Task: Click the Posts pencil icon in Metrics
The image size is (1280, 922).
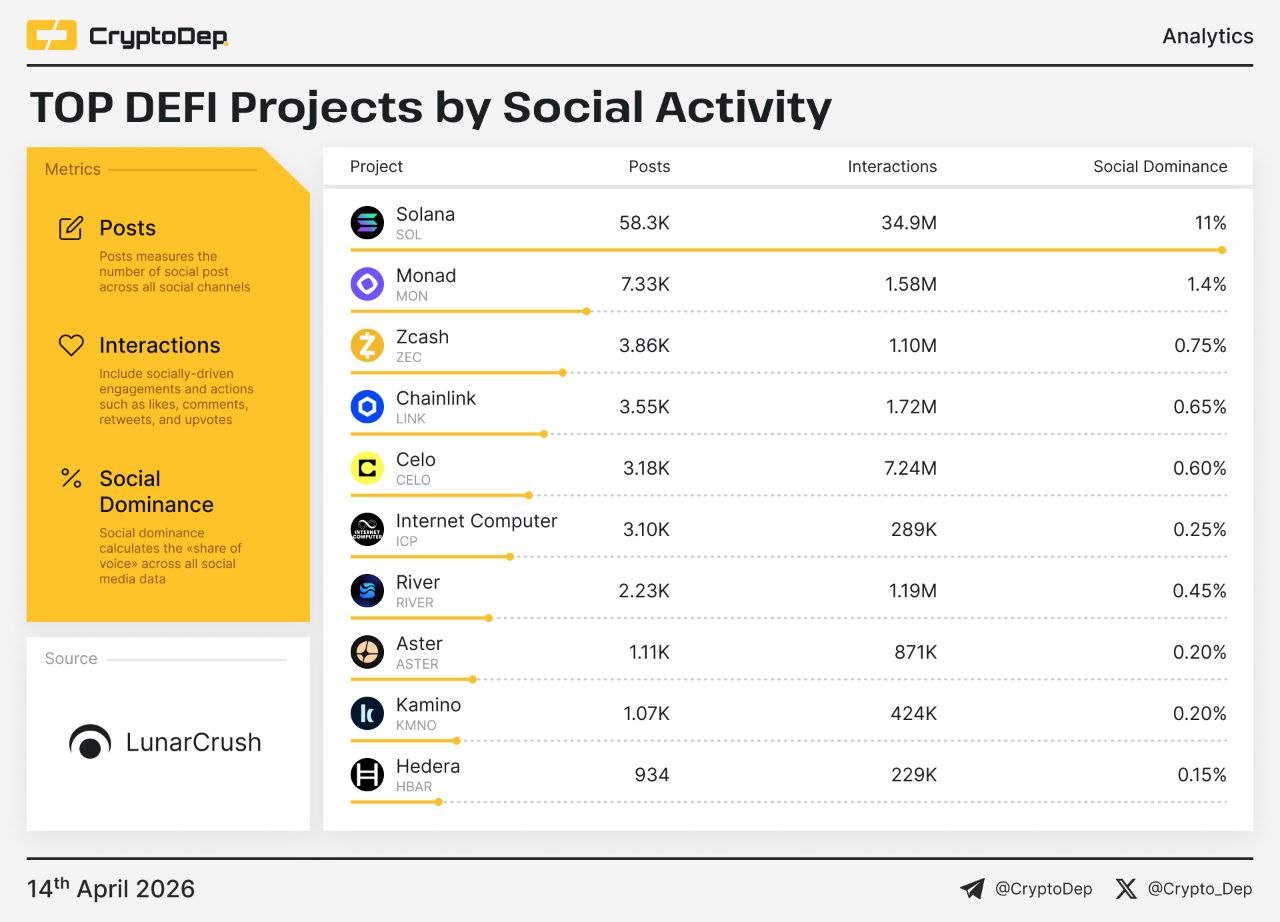Action: pyautogui.click(x=71, y=228)
